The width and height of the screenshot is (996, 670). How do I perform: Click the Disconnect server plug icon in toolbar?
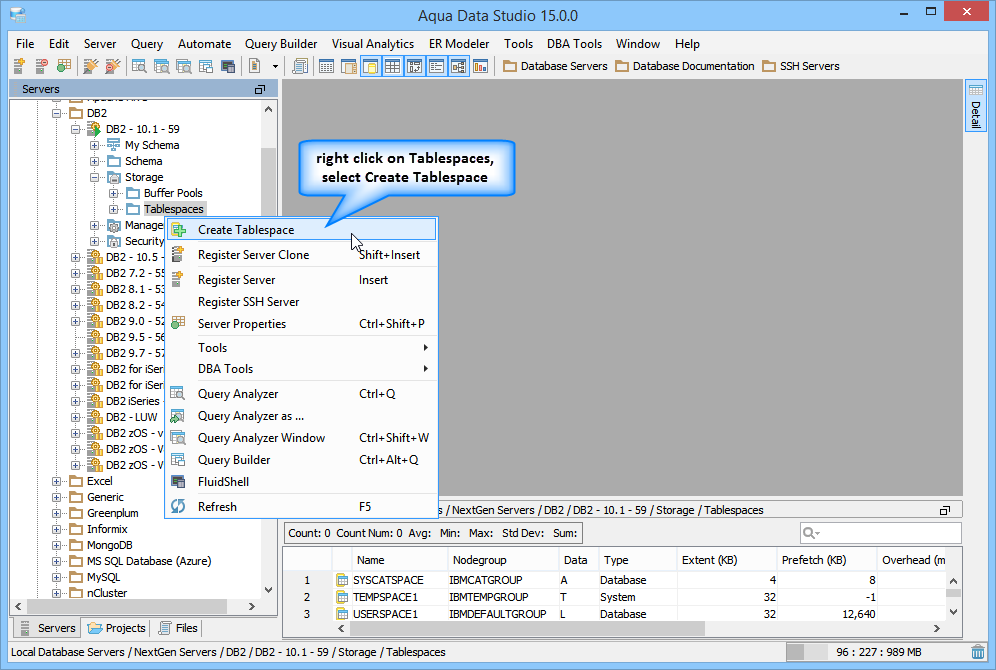tap(112, 65)
